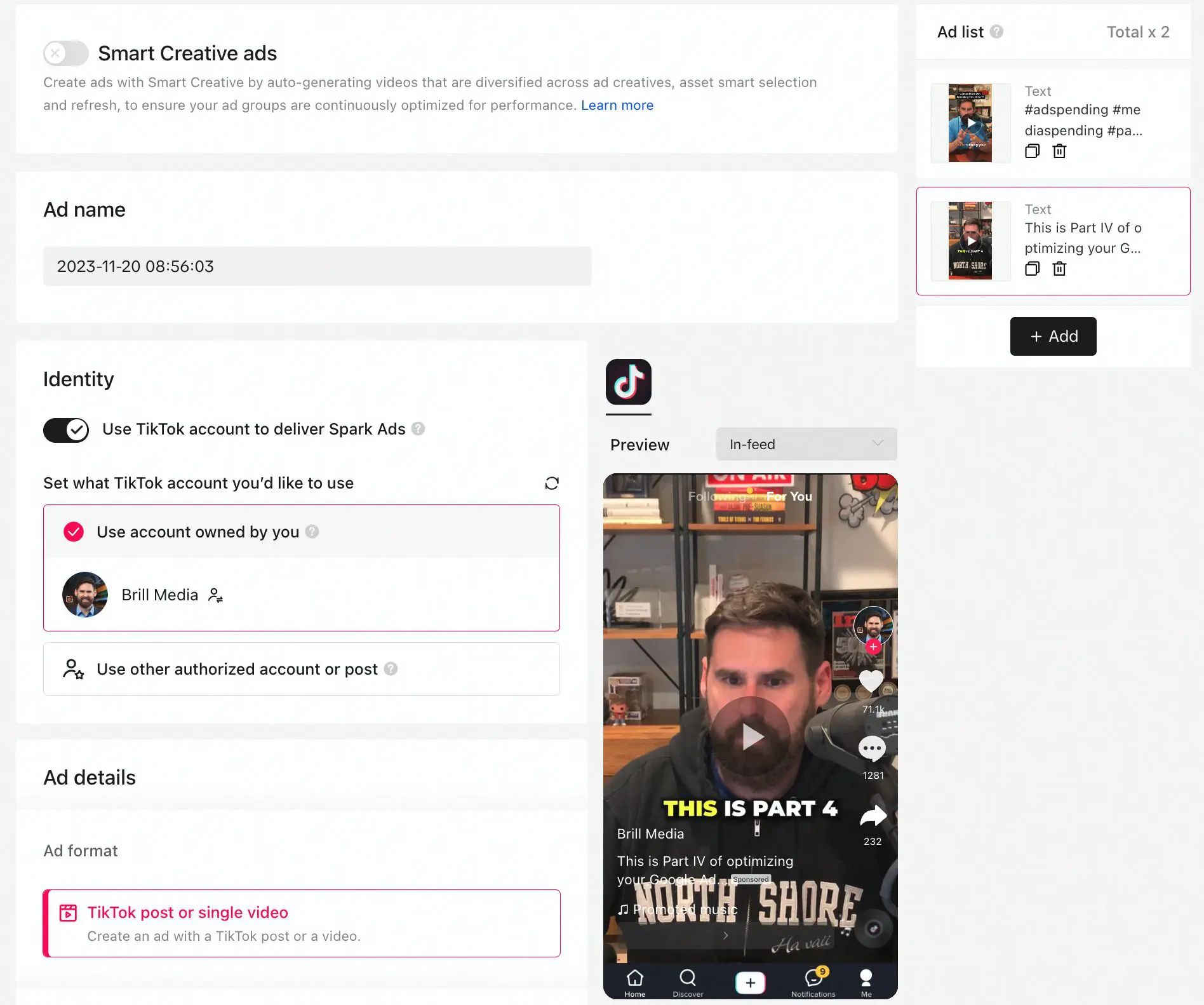Open help icon next to Spark Ads

click(x=418, y=429)
